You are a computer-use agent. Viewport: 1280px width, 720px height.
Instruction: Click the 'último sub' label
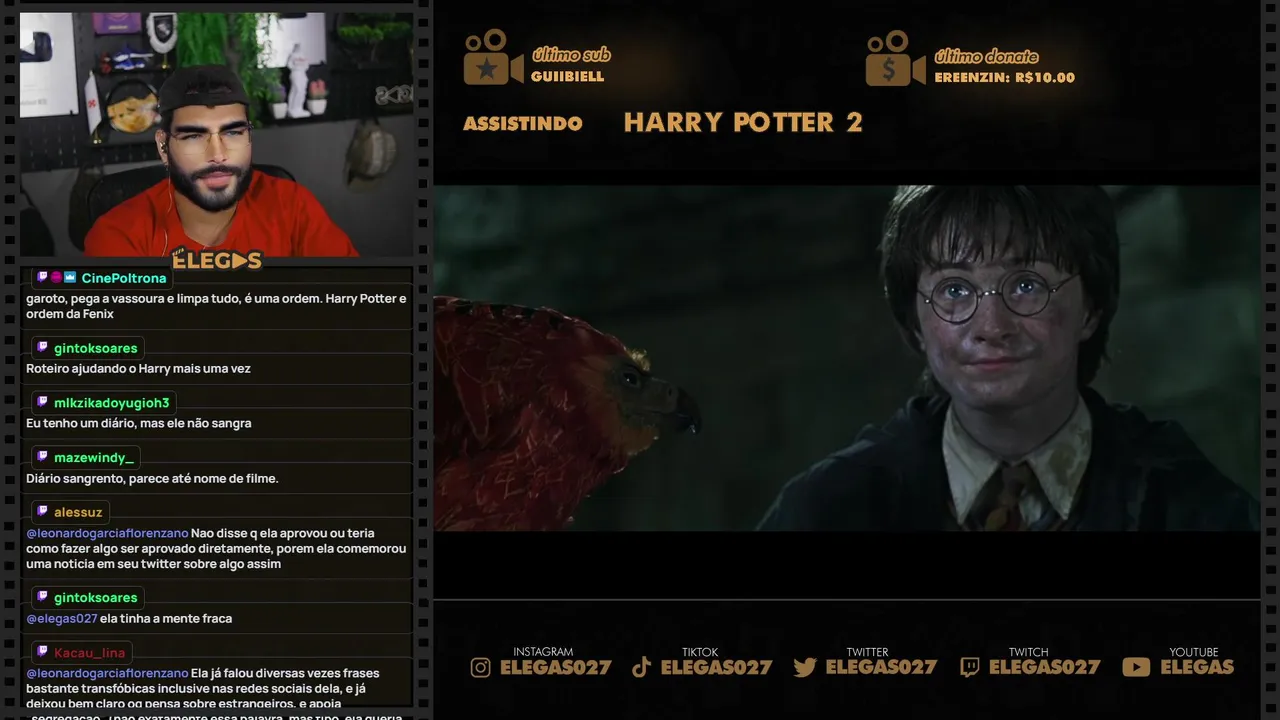(x=571, y=55)
